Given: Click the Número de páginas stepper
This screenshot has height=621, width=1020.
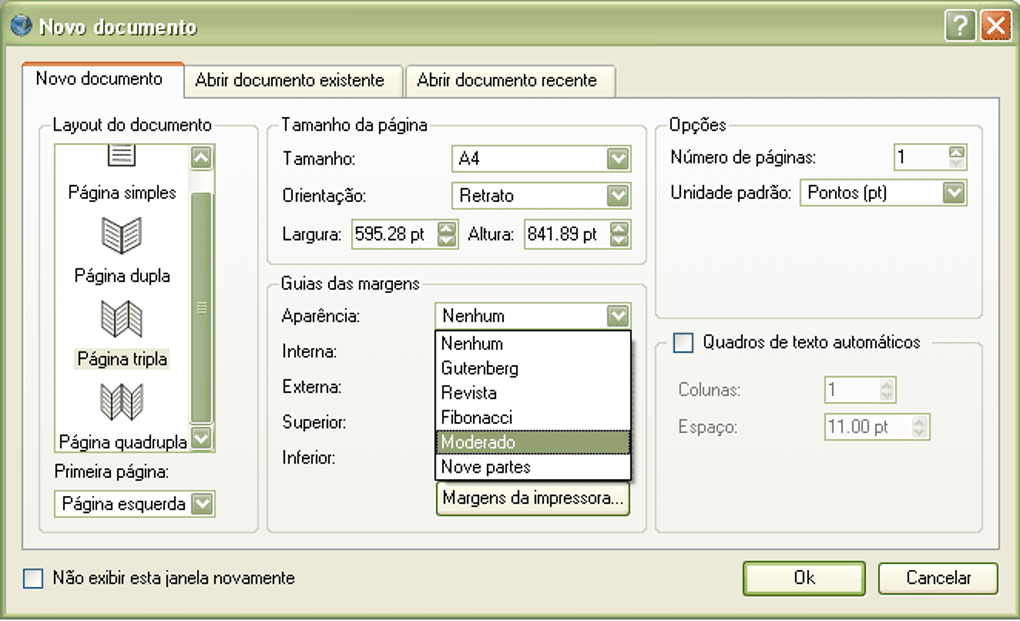Looking at the screenshot, I should click(x=954, y=156).
